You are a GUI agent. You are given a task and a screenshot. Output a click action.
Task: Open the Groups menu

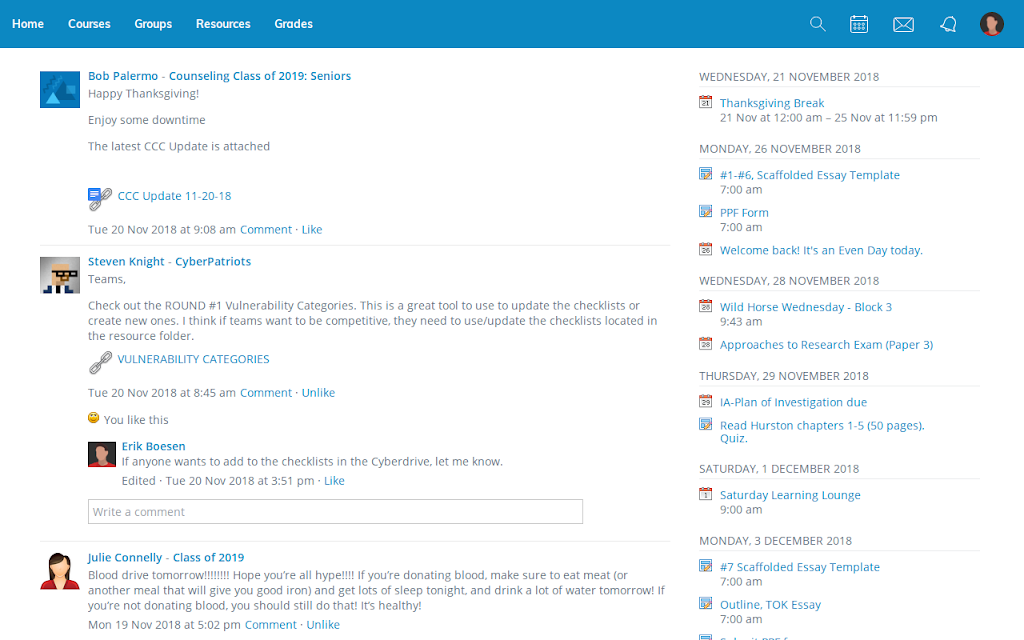tap(153, 24)
